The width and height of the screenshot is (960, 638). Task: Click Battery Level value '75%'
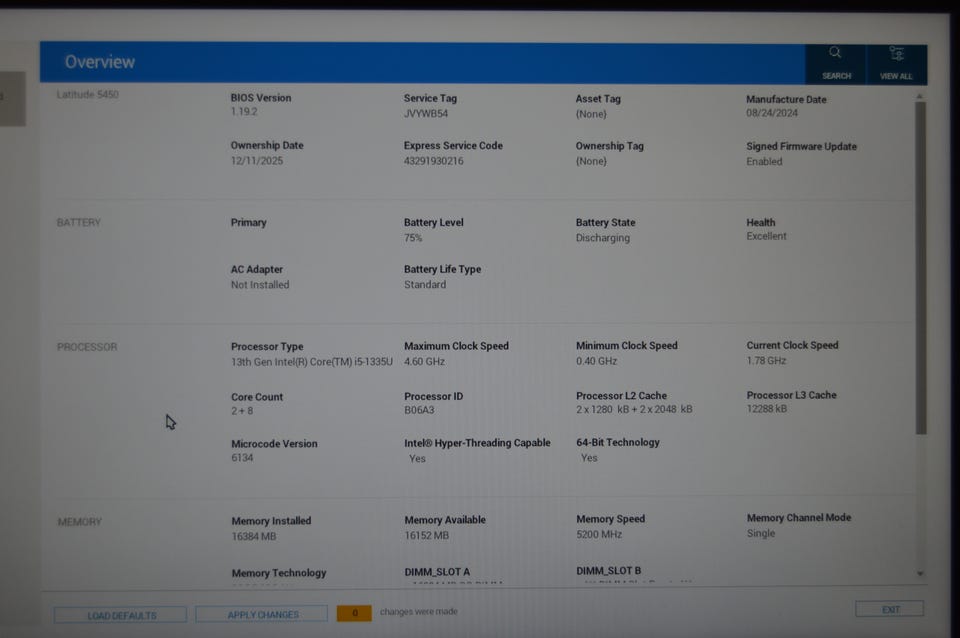pyautogui.click(x=413, y=238)
